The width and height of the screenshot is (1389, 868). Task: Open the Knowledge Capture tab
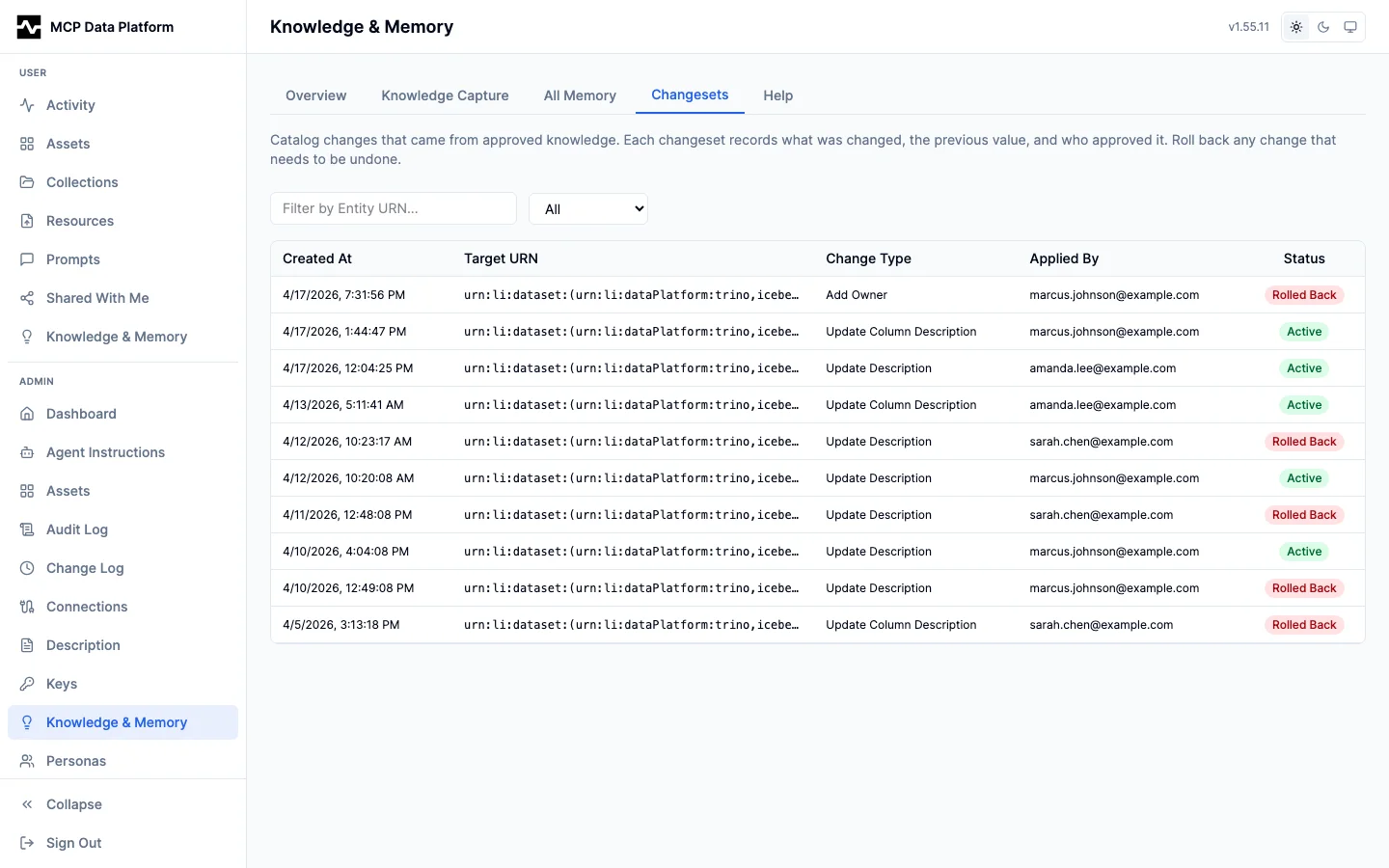pyautogui.click(x=445, y=95)
